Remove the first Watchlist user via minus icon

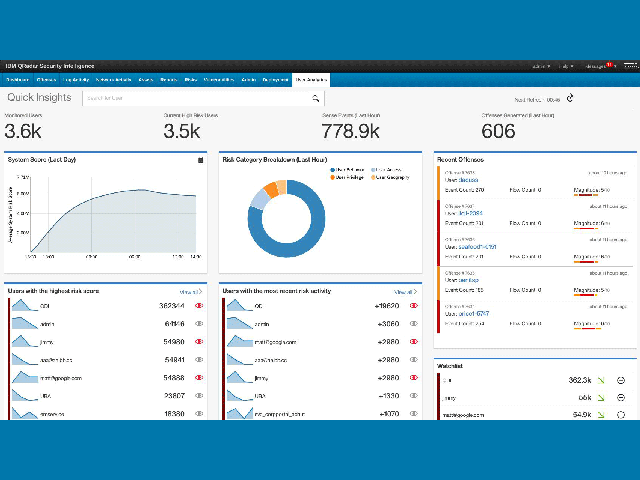coord(621,381)
